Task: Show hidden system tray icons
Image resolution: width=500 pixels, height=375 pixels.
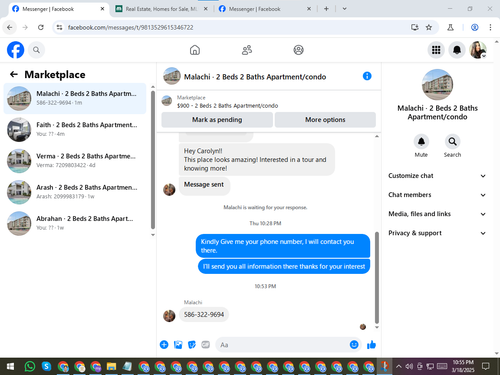Action: click(x=398, y=367)
